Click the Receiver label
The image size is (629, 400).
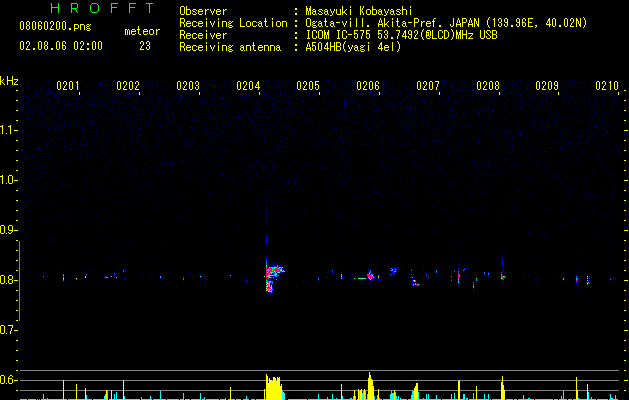(x=203, y=35)
